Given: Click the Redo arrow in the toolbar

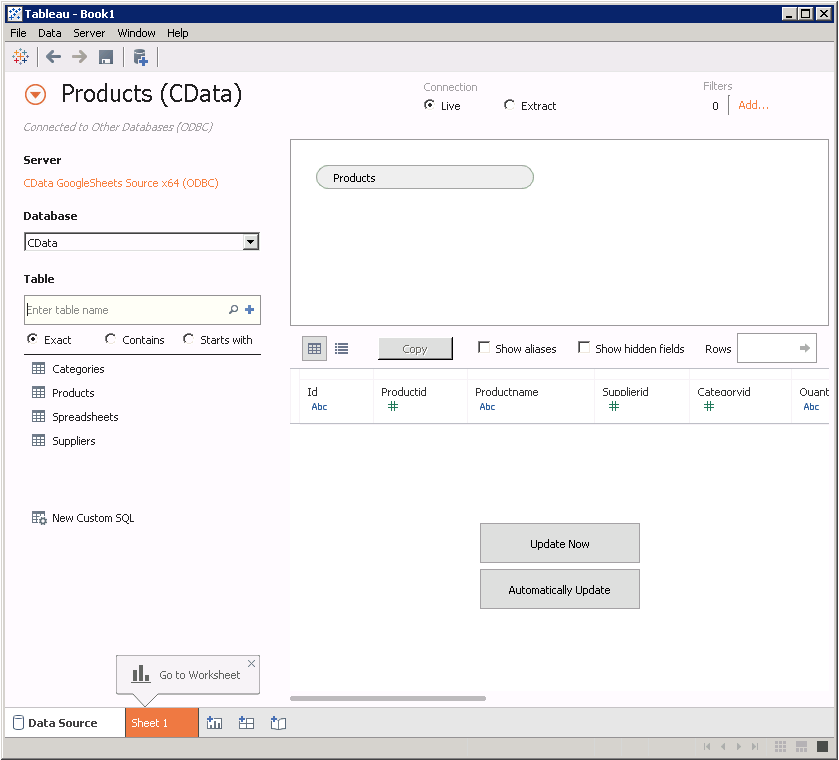Looking at the screenshot, I should (78, 57).
